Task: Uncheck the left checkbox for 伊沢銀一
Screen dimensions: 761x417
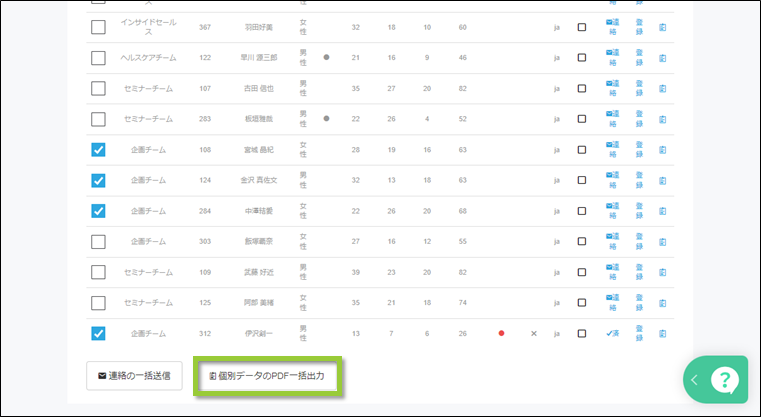Action: (98, 333)
